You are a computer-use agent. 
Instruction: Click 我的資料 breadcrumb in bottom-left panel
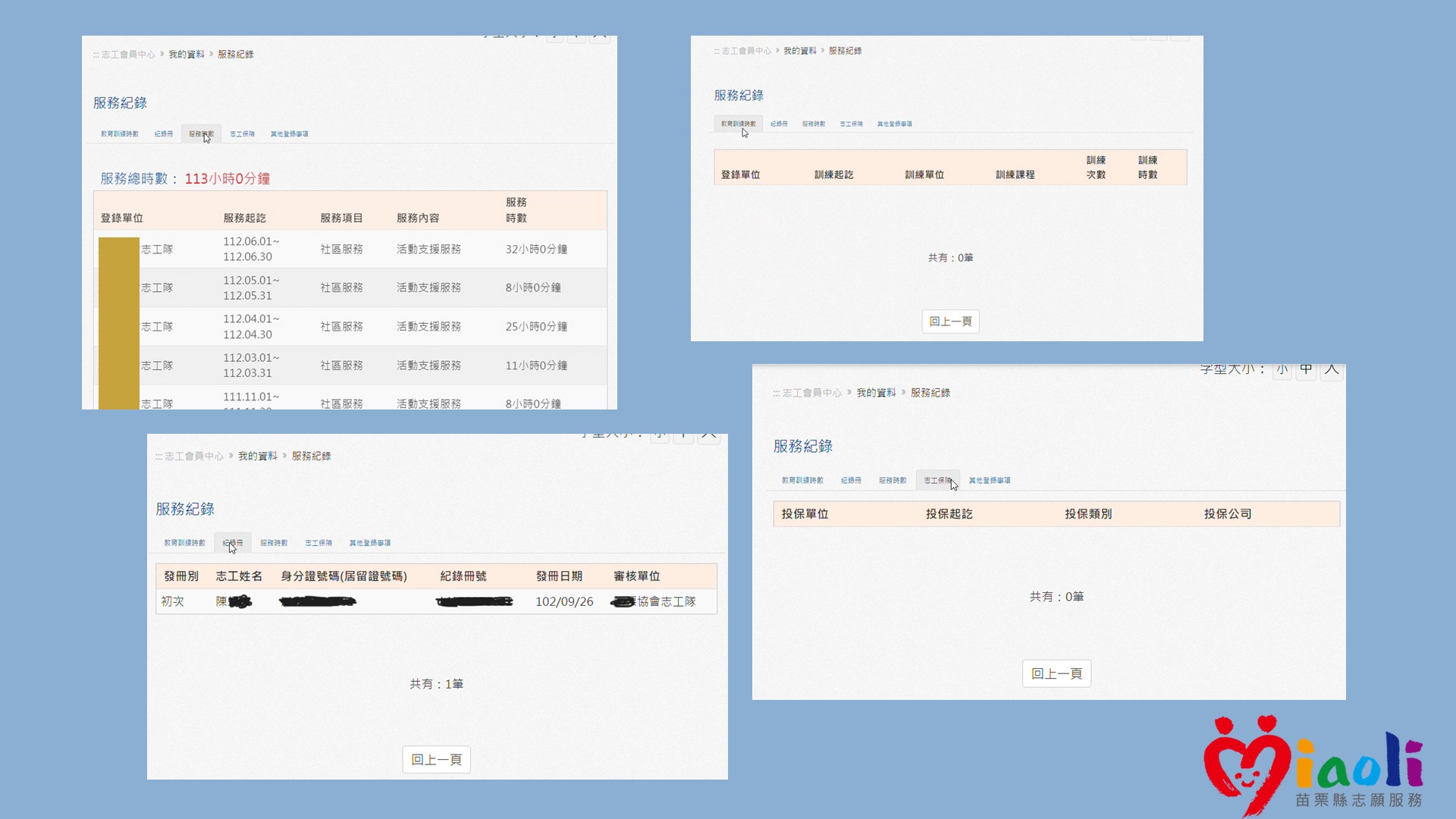pyautogui.click(x=258, y=457)
